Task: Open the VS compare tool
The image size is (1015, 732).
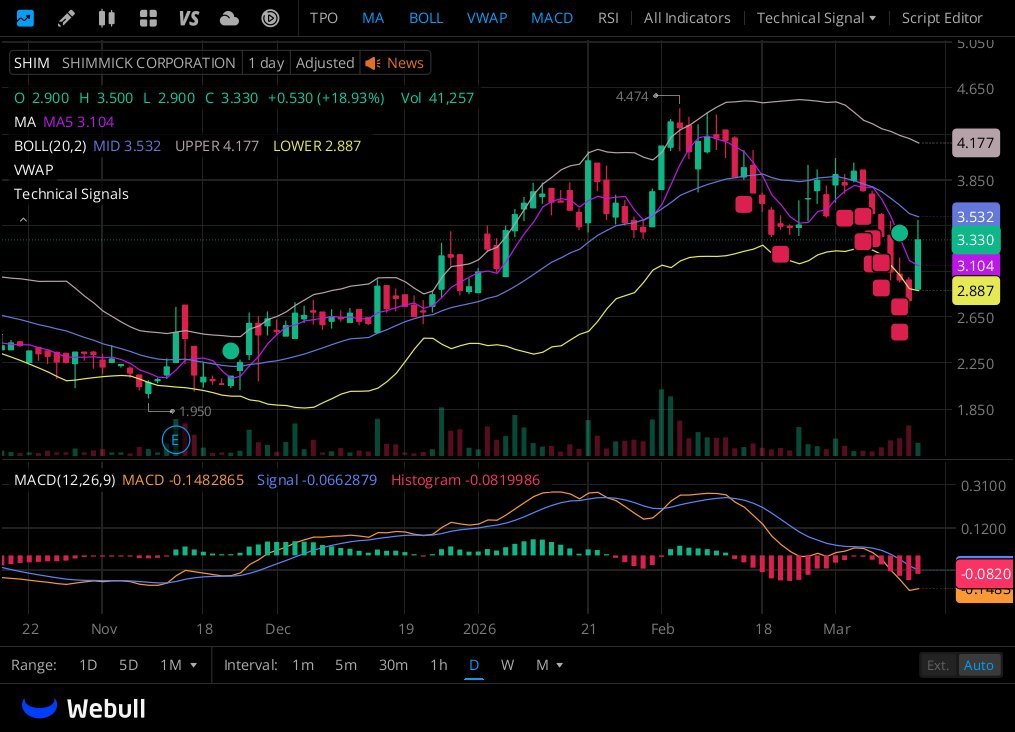Action: click(x=188, y=17)
